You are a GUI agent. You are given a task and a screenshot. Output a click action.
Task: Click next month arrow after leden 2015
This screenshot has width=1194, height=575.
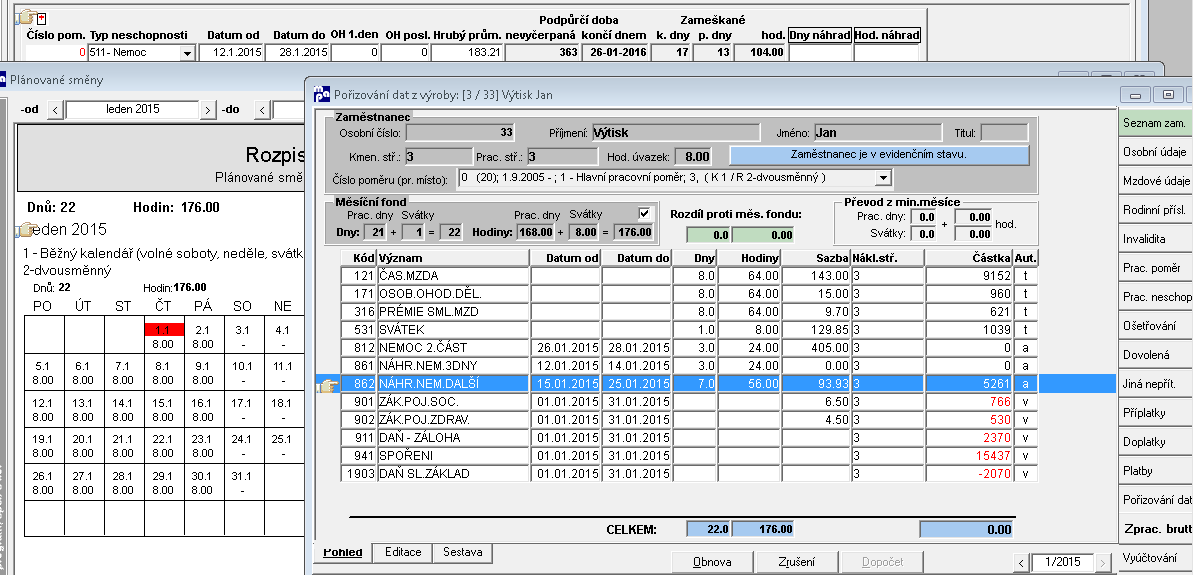[x=208, y=110]
